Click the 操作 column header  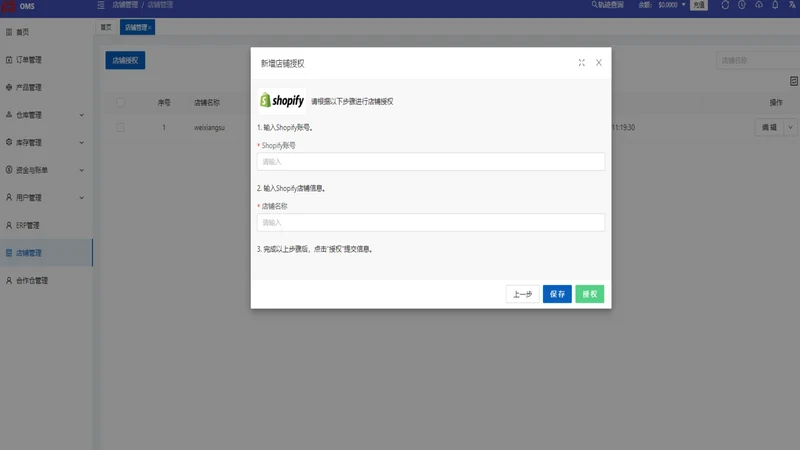[x=776, y=103]
